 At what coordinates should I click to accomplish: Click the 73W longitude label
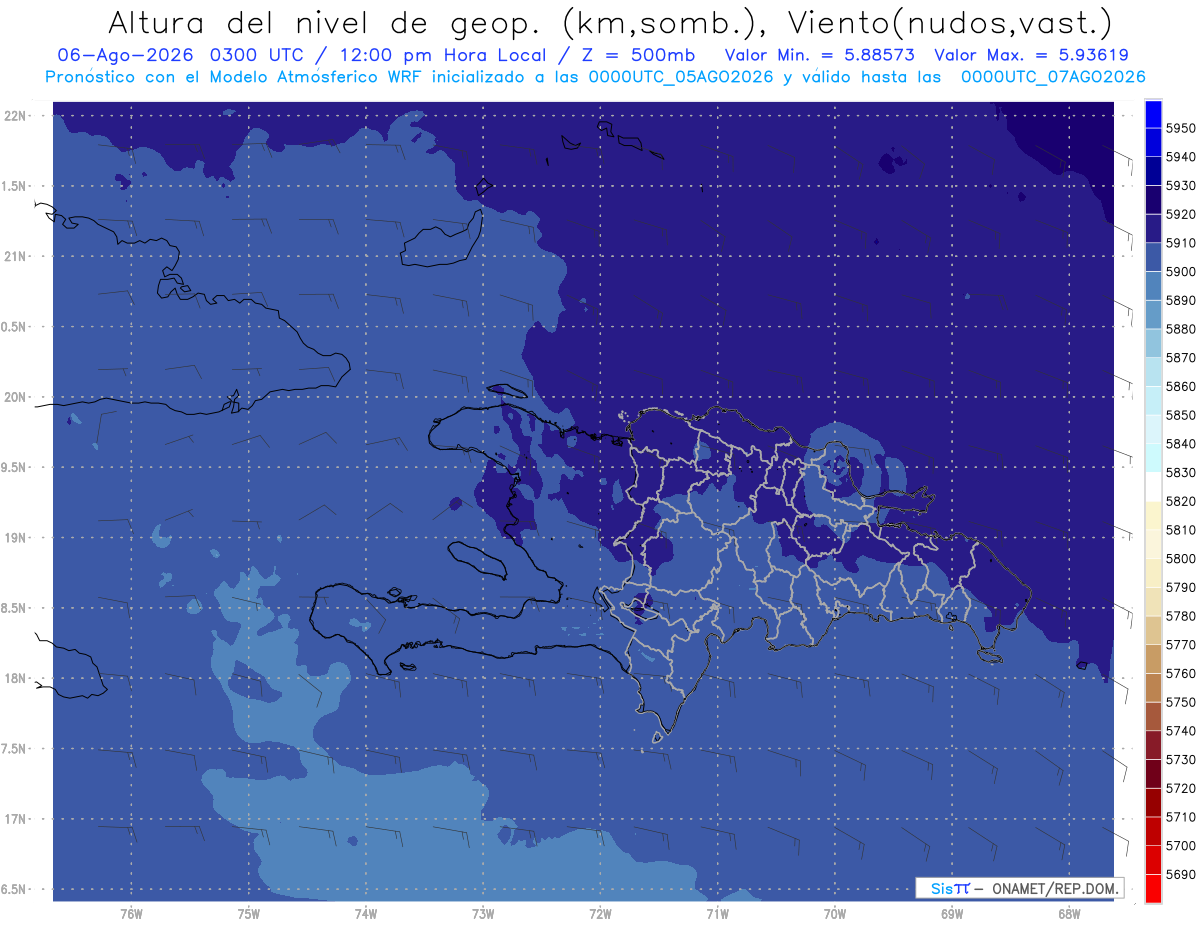482,914
